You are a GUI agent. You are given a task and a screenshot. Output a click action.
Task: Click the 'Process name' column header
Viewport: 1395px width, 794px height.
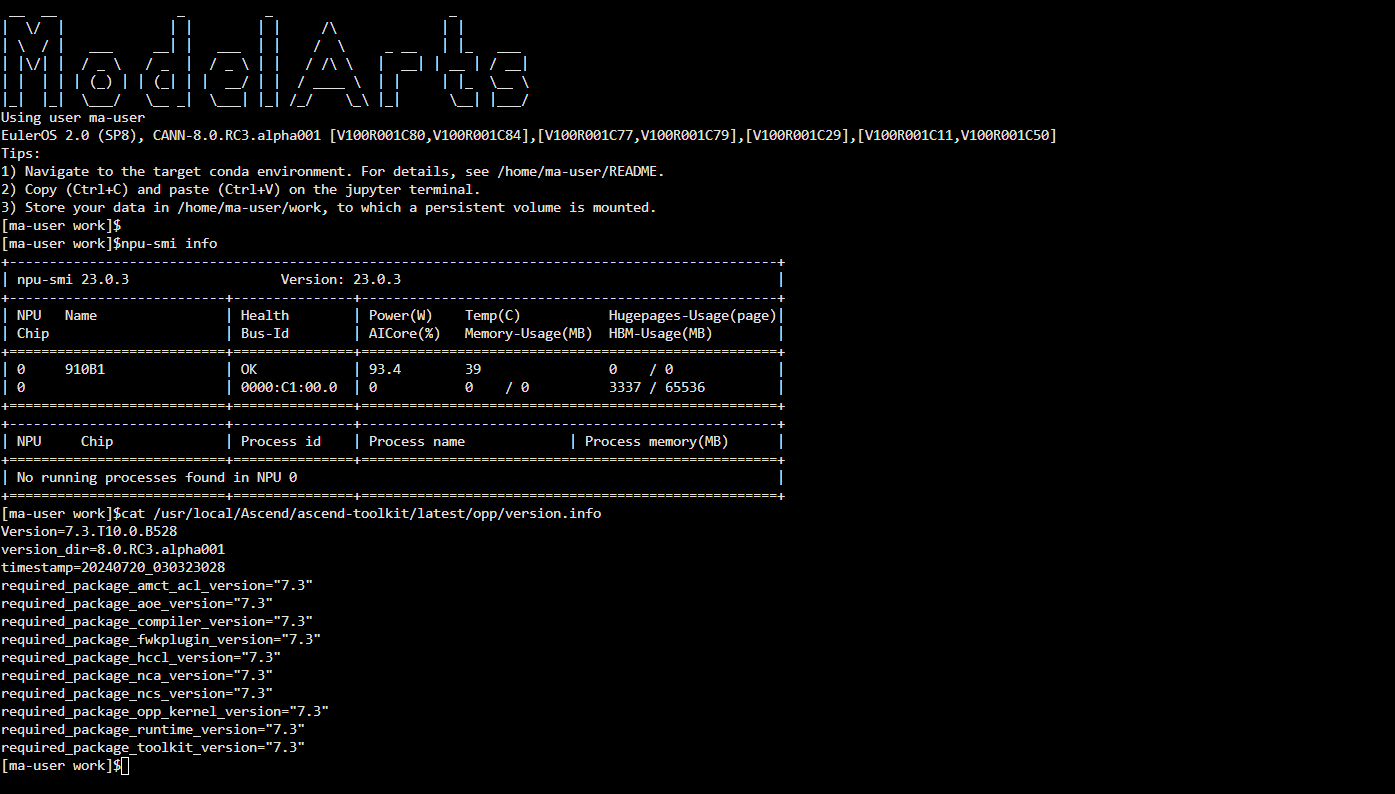click(x=417, y=441)
